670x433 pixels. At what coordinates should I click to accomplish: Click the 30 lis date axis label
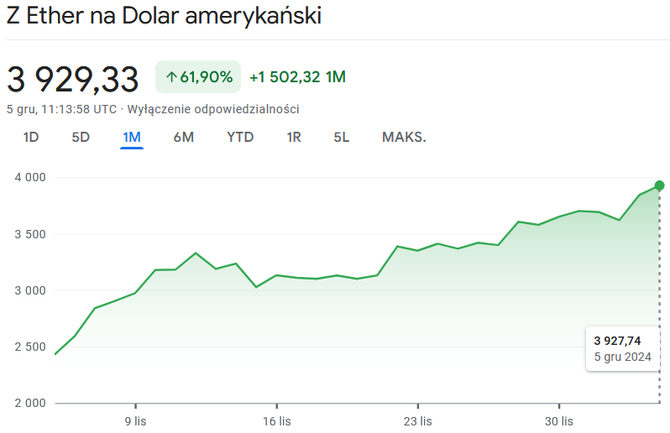559,421
